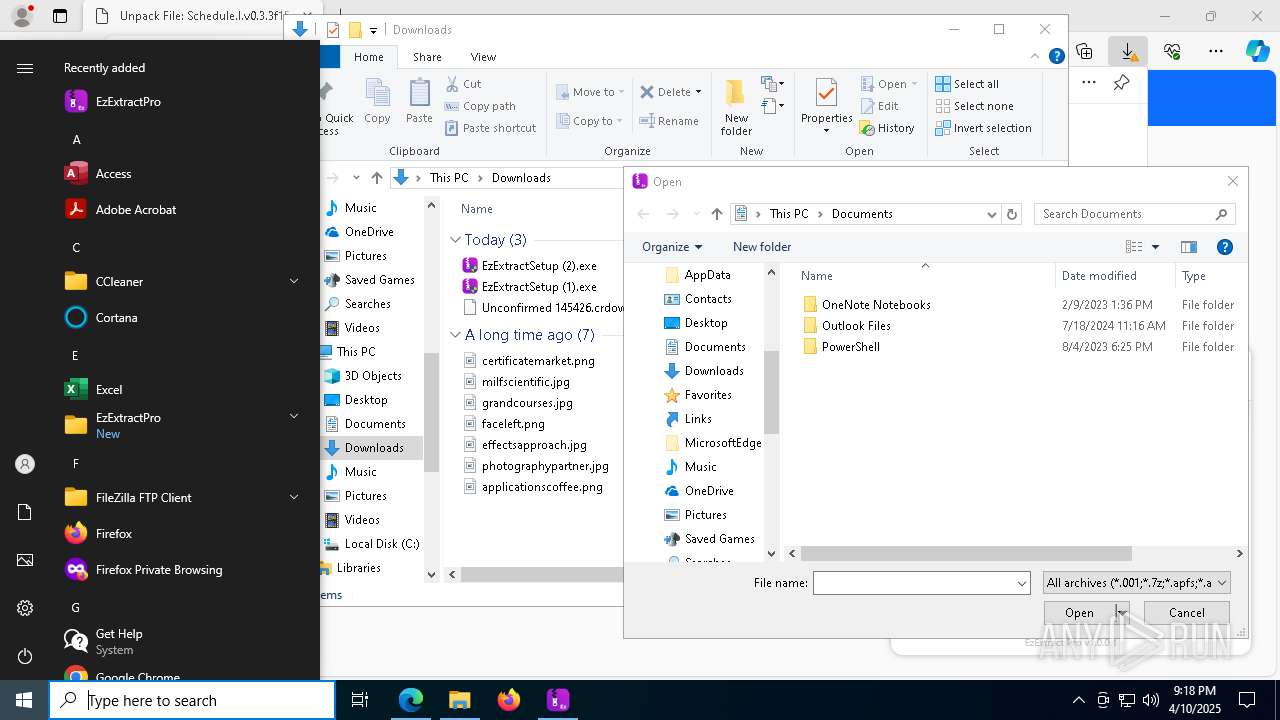Click Search Documents field
Screen dimensions: 1280x720
tap(1125, 214)
